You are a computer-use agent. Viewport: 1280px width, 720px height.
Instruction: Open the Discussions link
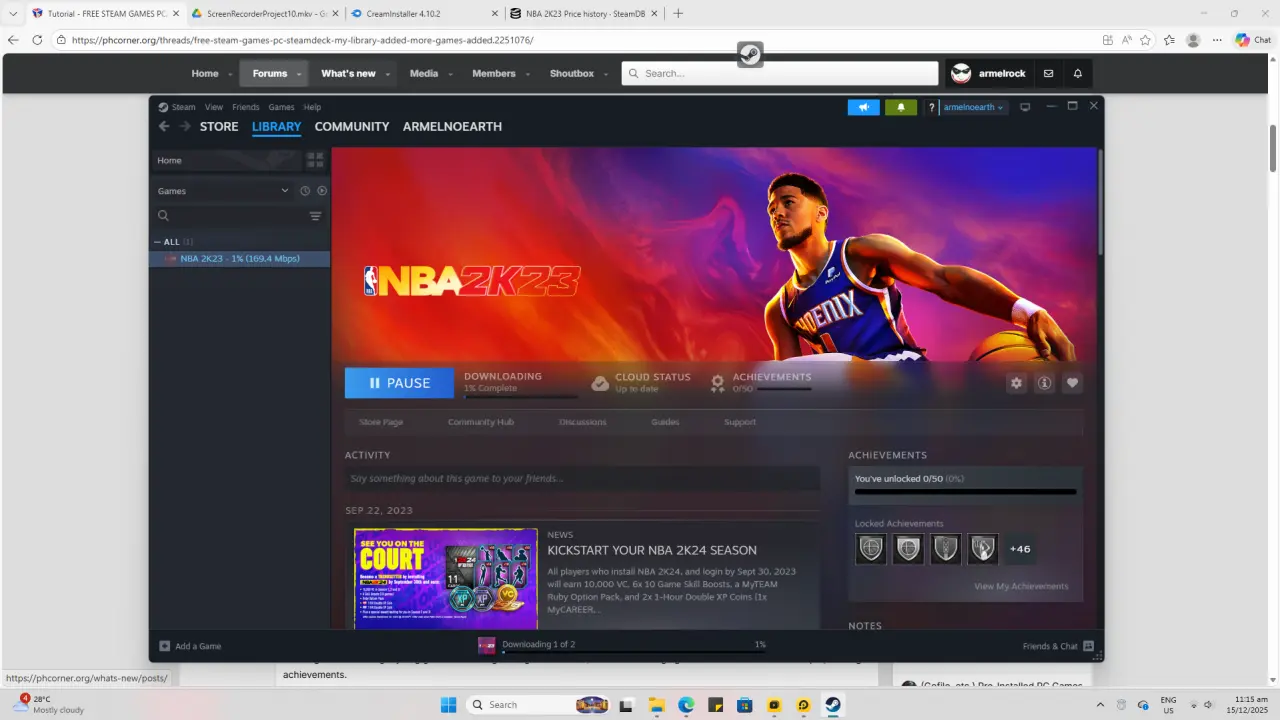(x=583, y=422)
